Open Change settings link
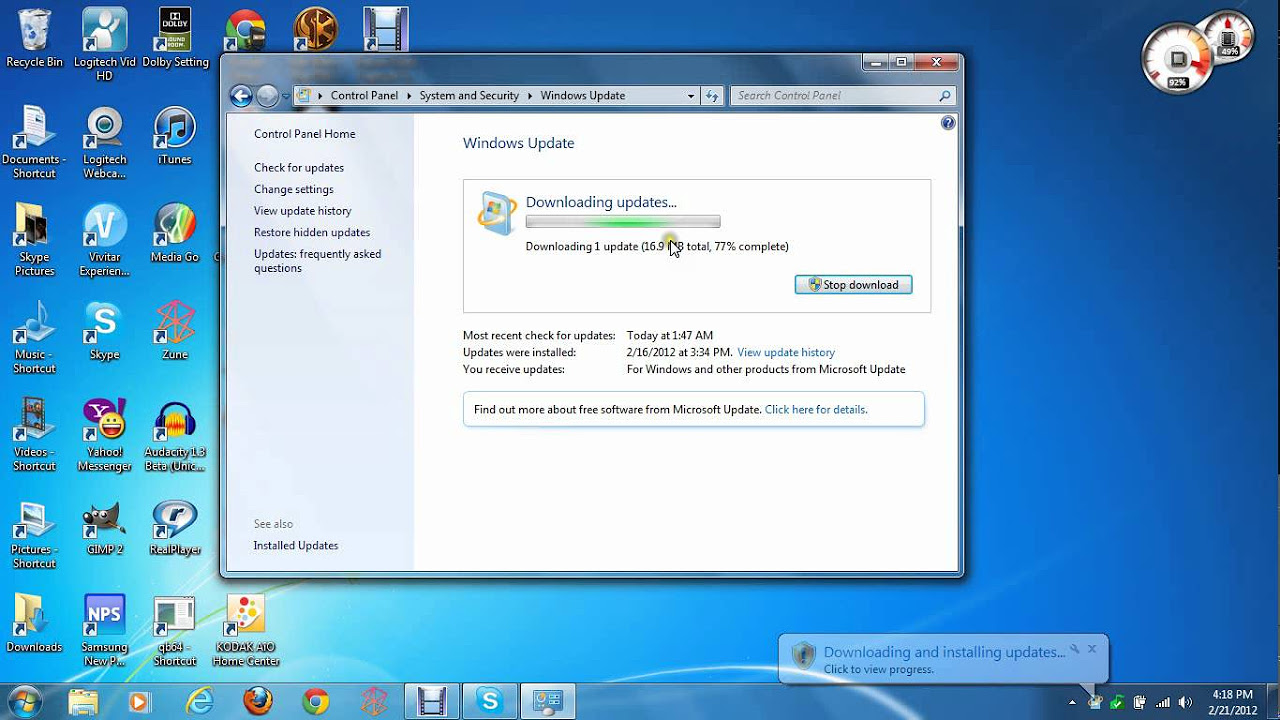 tap(294, 189)
